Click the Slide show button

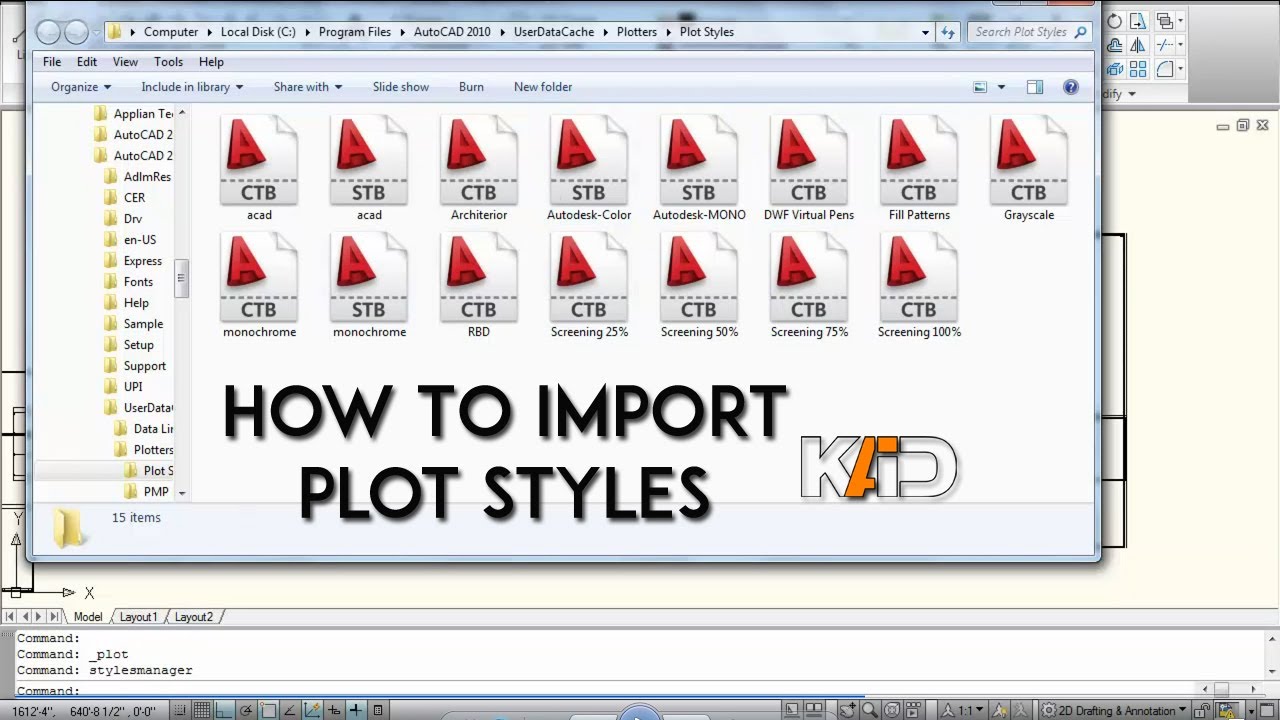tap(401, 87)
